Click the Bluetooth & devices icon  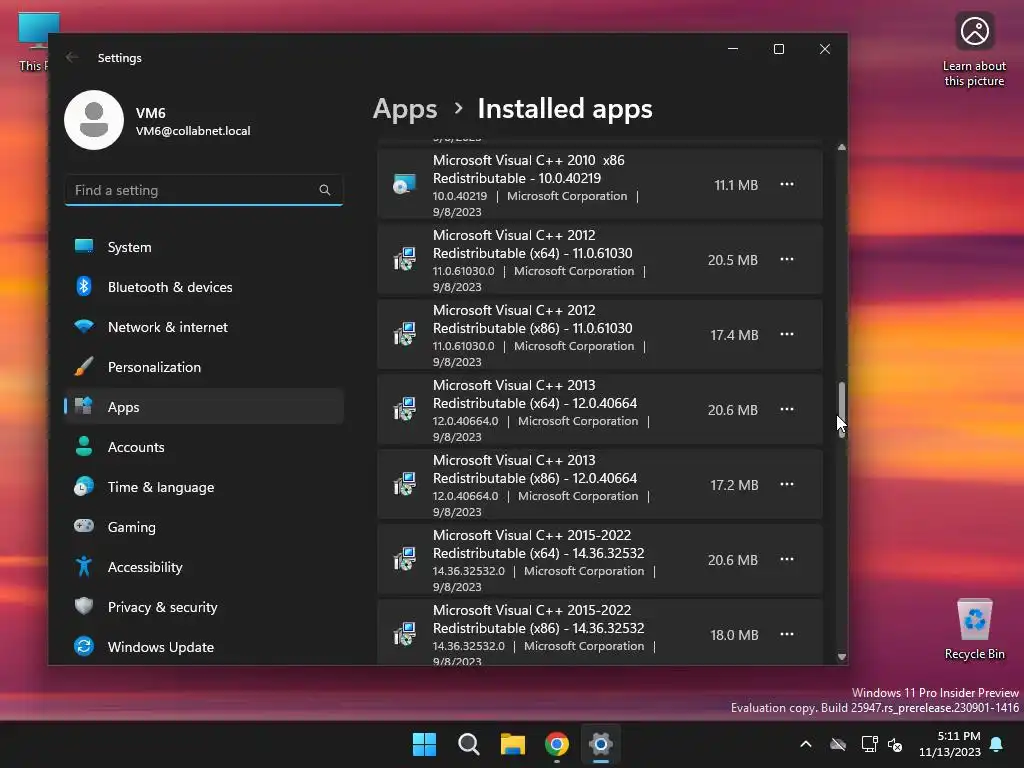tap(84, 287)
